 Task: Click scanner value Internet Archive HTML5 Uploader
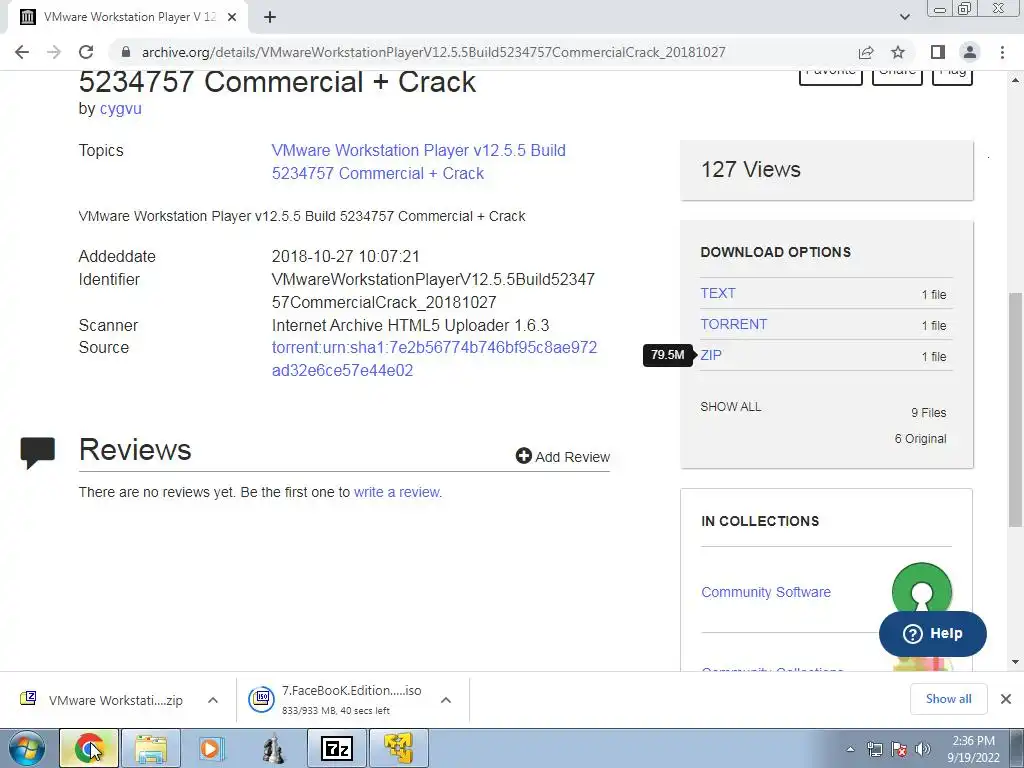(x=410, y=325)
